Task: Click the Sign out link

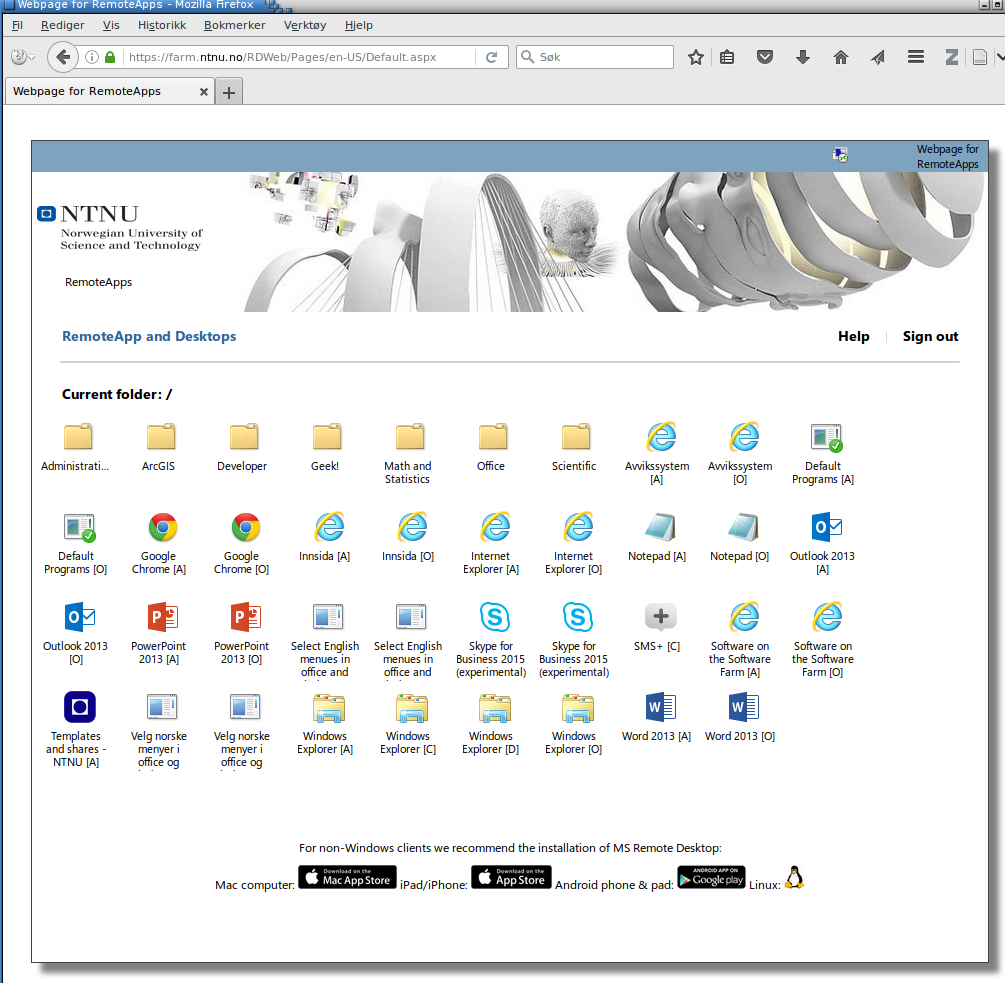Action: [930, 336]
